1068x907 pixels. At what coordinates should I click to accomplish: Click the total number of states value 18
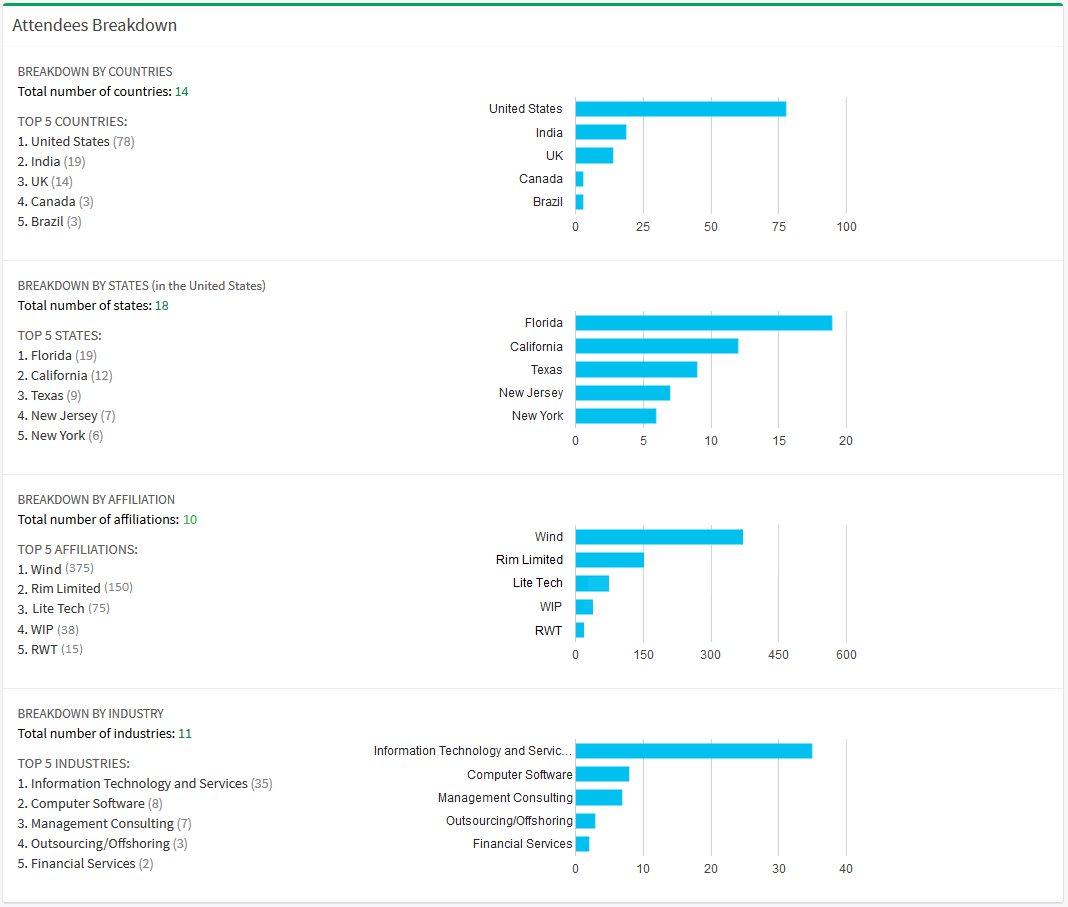tap(162, 306)
